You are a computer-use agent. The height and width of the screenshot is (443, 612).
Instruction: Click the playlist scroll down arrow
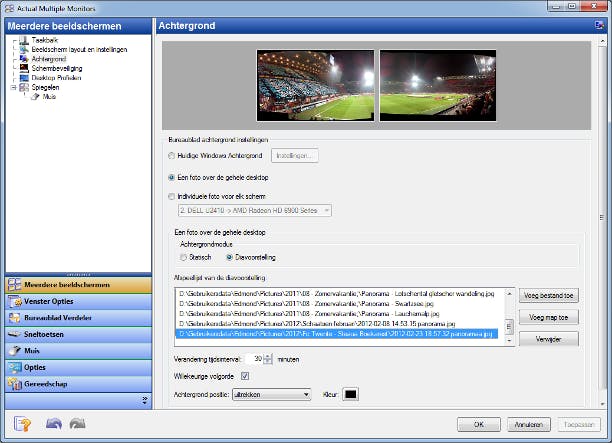[x=509, y=341]
